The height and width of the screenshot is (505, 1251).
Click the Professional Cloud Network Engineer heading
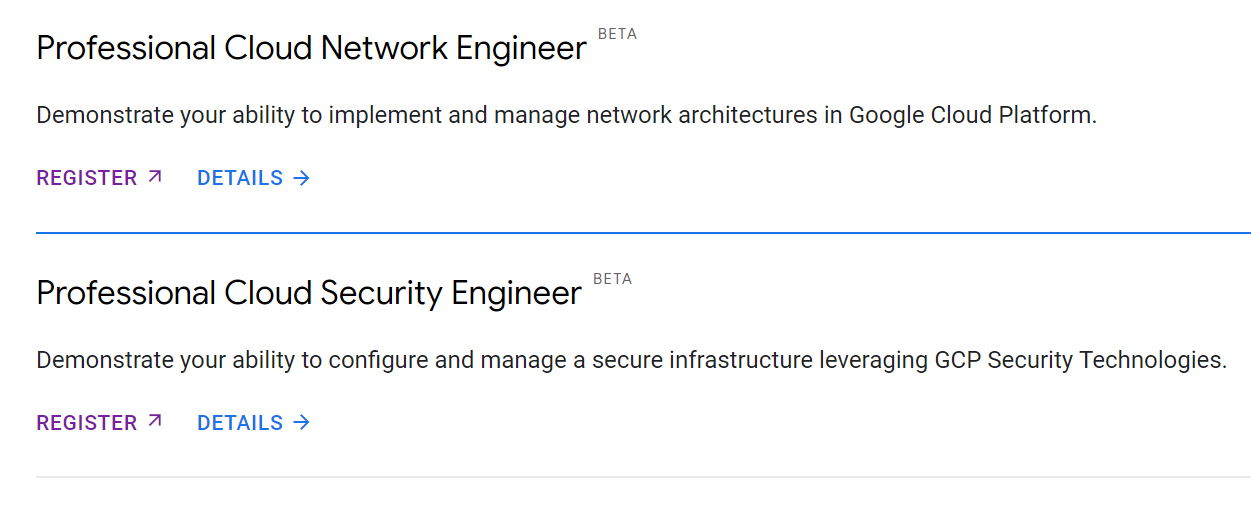[311, 48]
